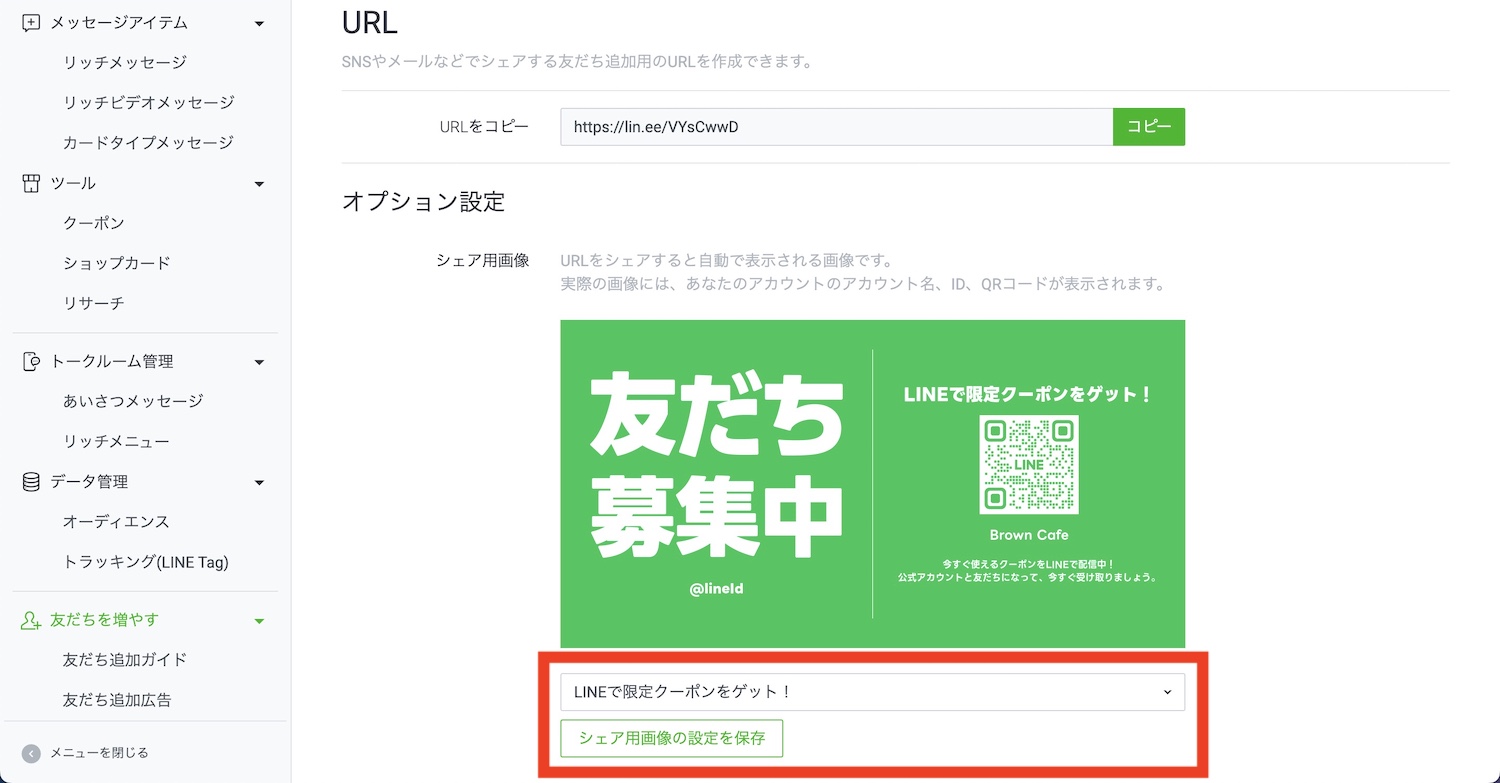Screen dimensions: 1500x783
Task: Go to リサーチ page
Action: (93, 302)
